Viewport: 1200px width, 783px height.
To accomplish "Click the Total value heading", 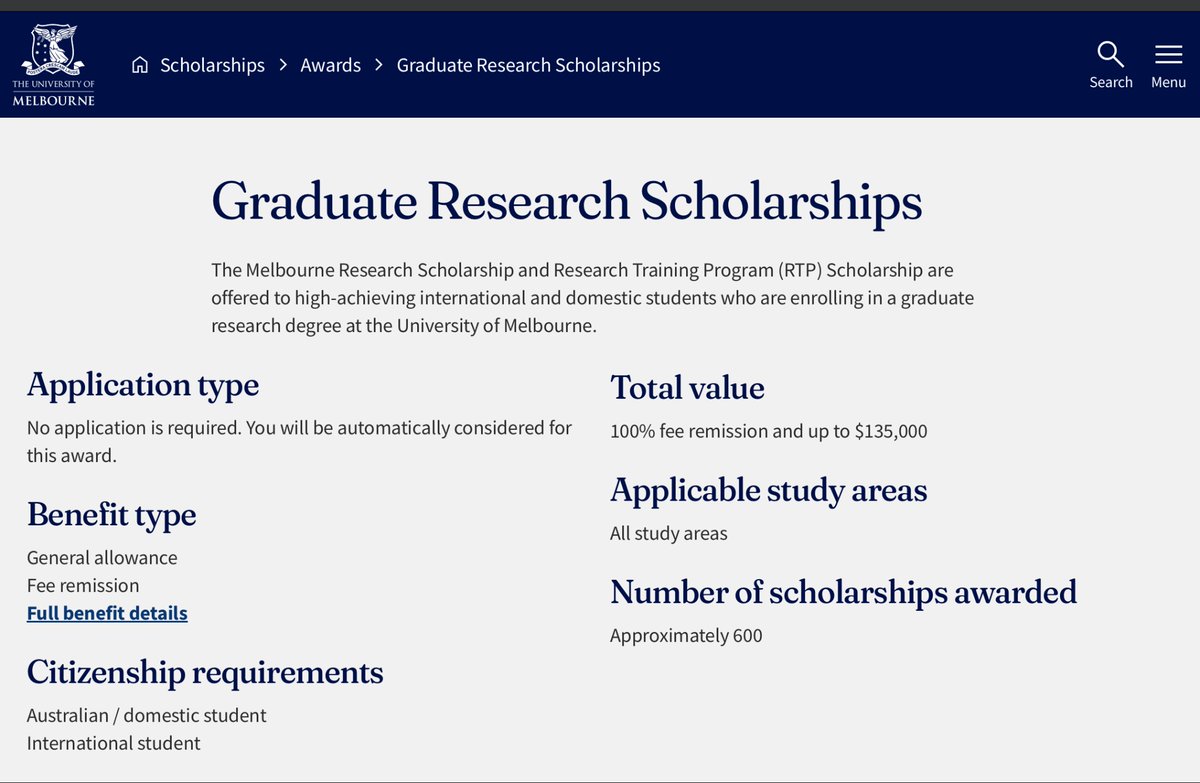I will pyautogui.click(x=687, y=388).
